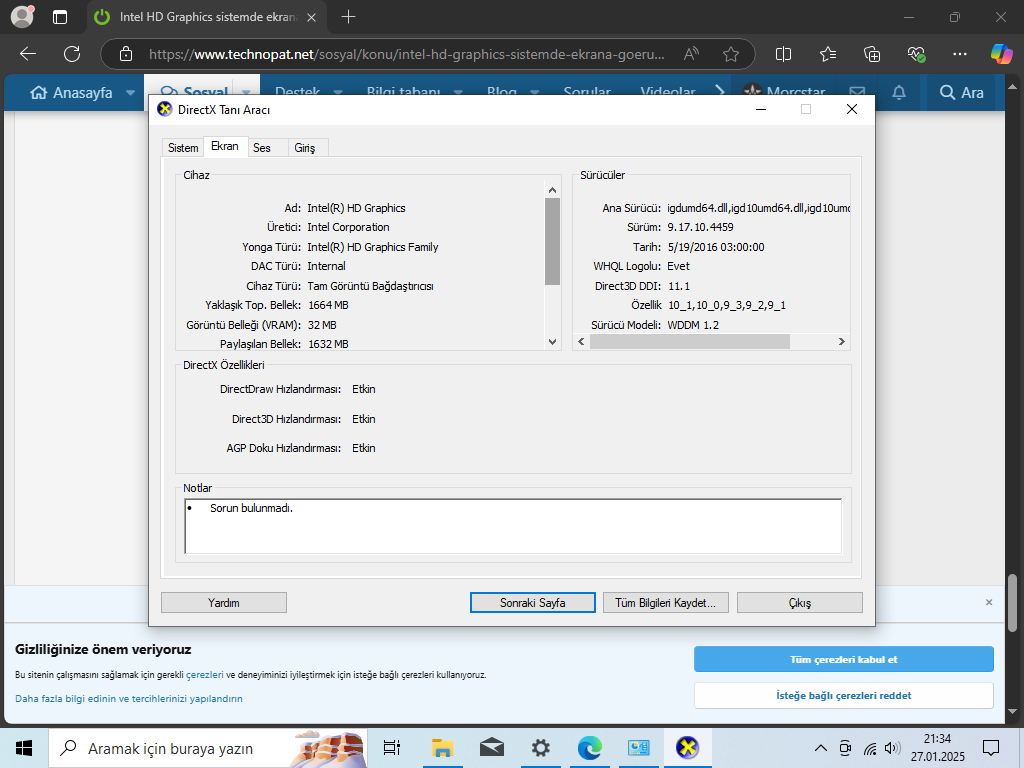1024x768 pixels.
Task: Open the Favorites list icon
Action: [x=827, y=54]
